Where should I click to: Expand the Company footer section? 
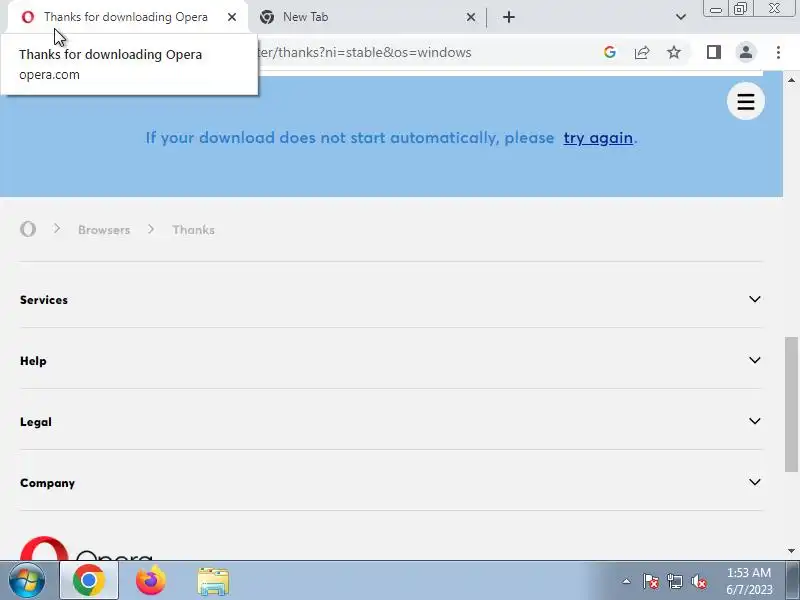(391, 482)
